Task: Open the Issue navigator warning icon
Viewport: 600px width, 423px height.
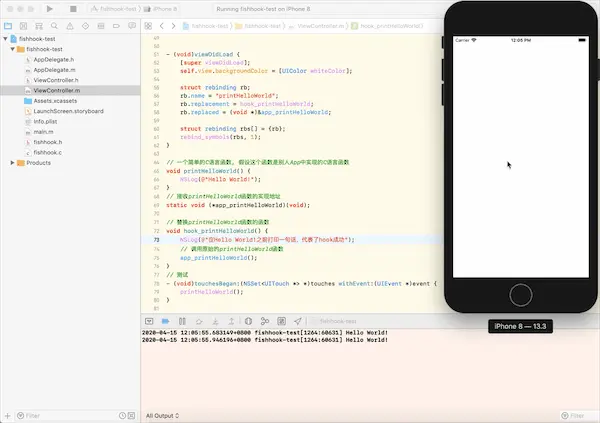Action: pyautogui.click(x=70, y=26)
